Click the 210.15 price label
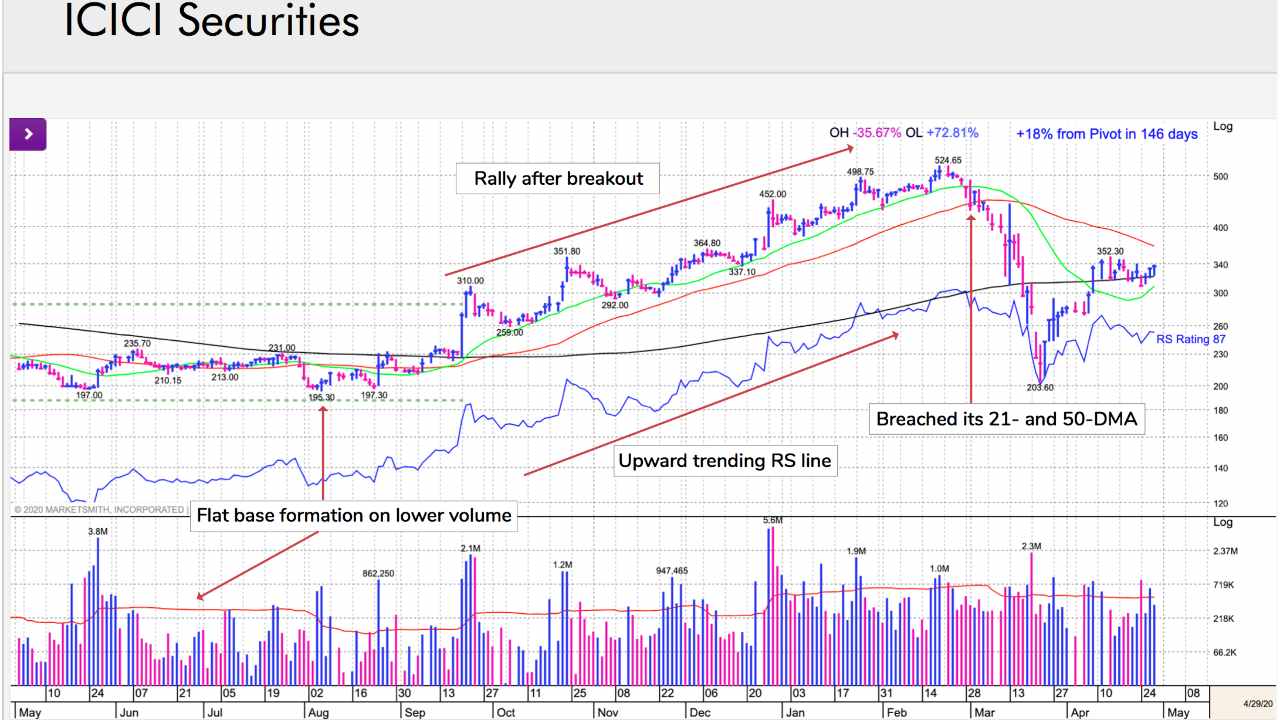The width and height of the screenshot is (1280, 720). pyautogui.click(x=167, y=380)
